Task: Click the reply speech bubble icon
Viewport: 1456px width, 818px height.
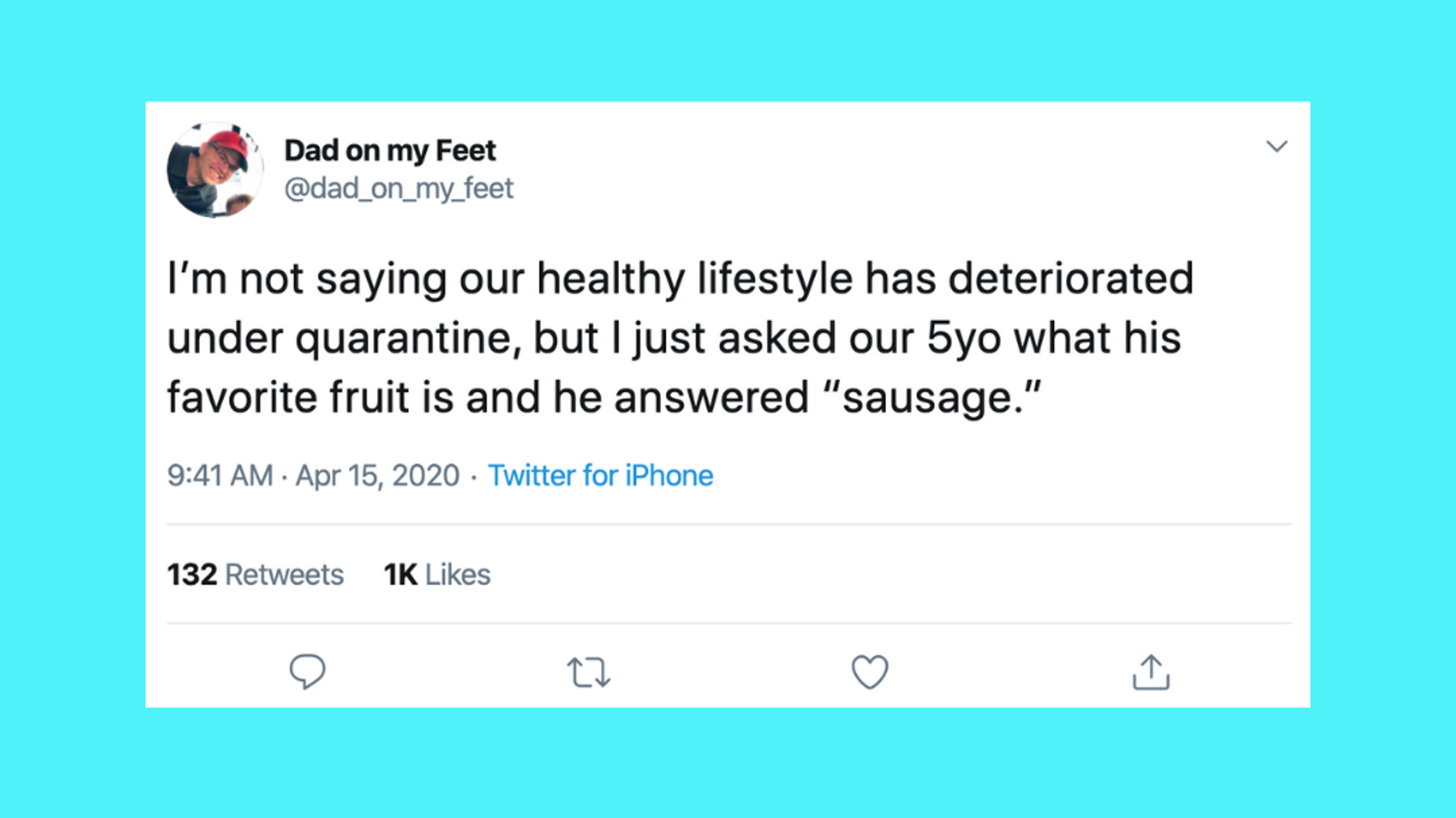Action: coord(308,671)
